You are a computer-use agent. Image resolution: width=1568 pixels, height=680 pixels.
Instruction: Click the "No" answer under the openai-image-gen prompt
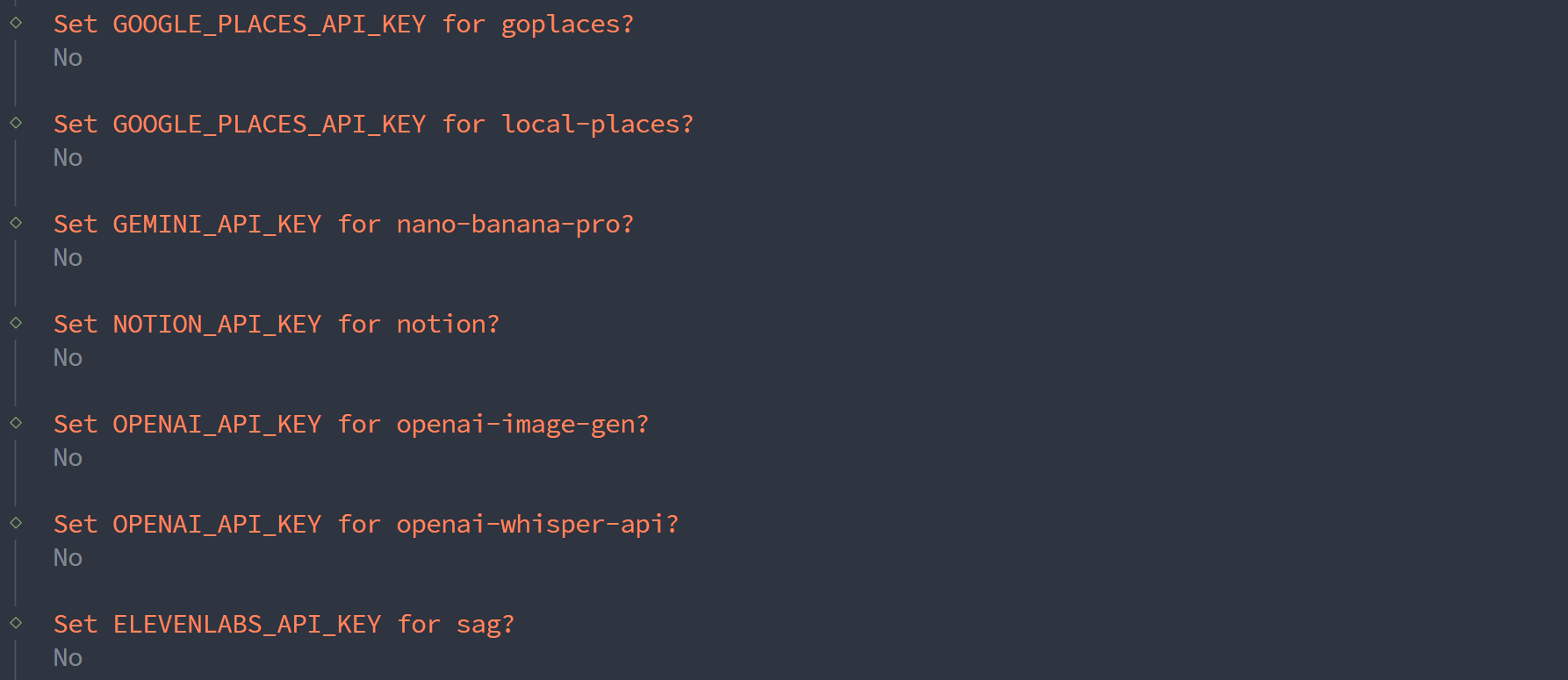click(x=68, y=458)
